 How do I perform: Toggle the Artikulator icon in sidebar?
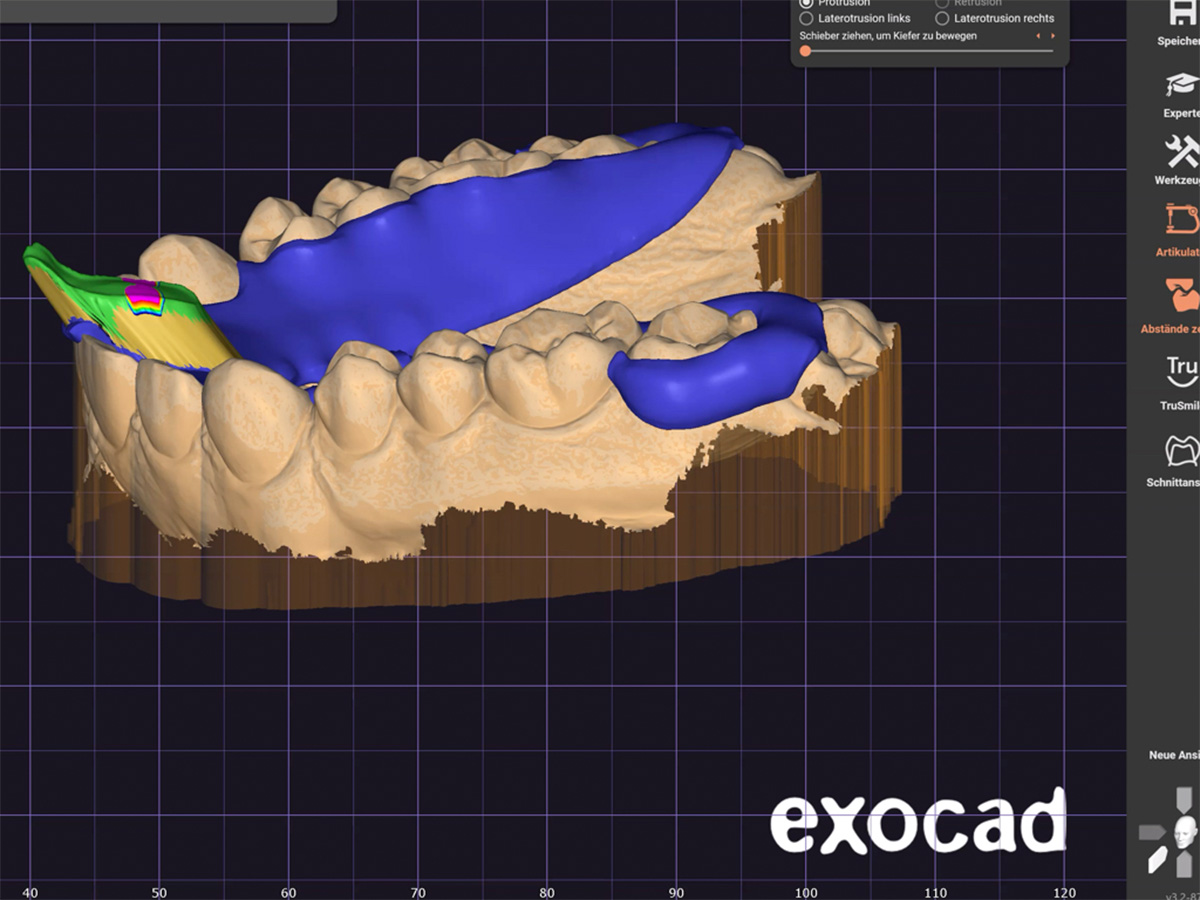[x=1182, y=221]
